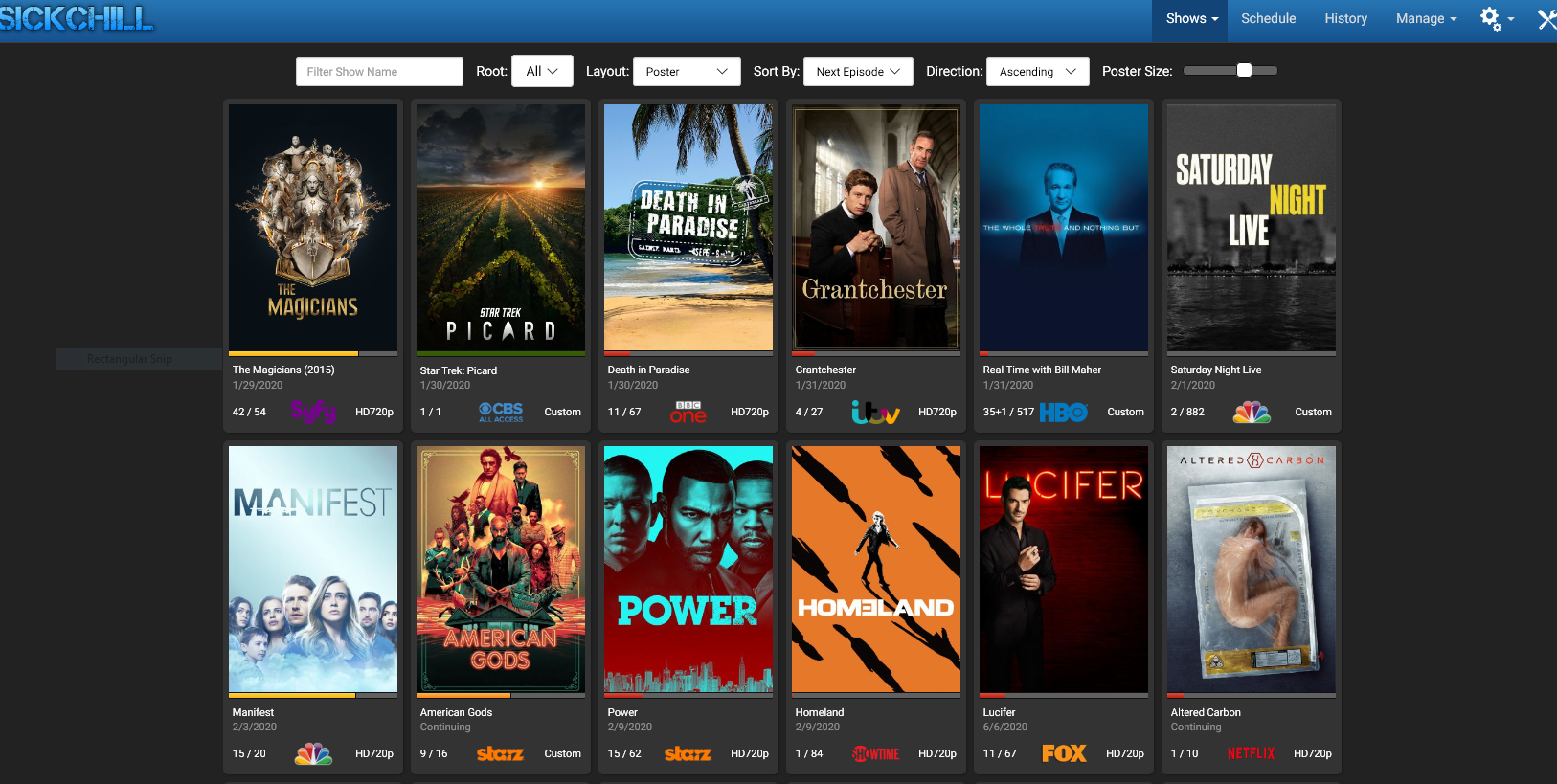Click the "35+1 / 517" episode count
This screenshot has height=784, width=1557.
coord(1008,412)
